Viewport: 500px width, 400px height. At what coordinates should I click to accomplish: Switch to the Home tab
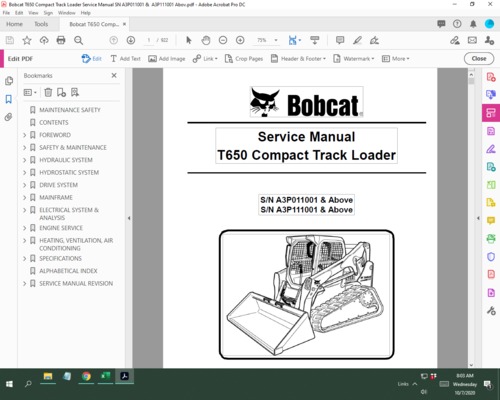pyautogui.click(x=14, y=24)
